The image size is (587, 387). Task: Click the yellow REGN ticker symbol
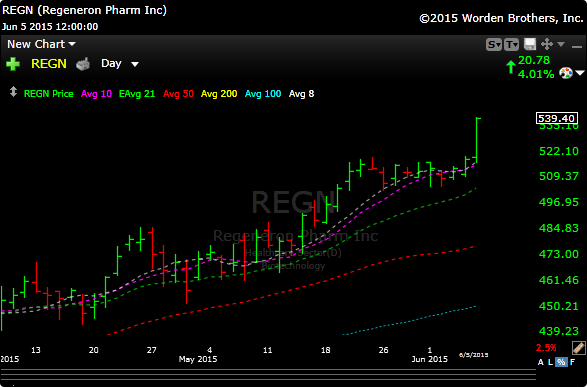coord(49,64)
